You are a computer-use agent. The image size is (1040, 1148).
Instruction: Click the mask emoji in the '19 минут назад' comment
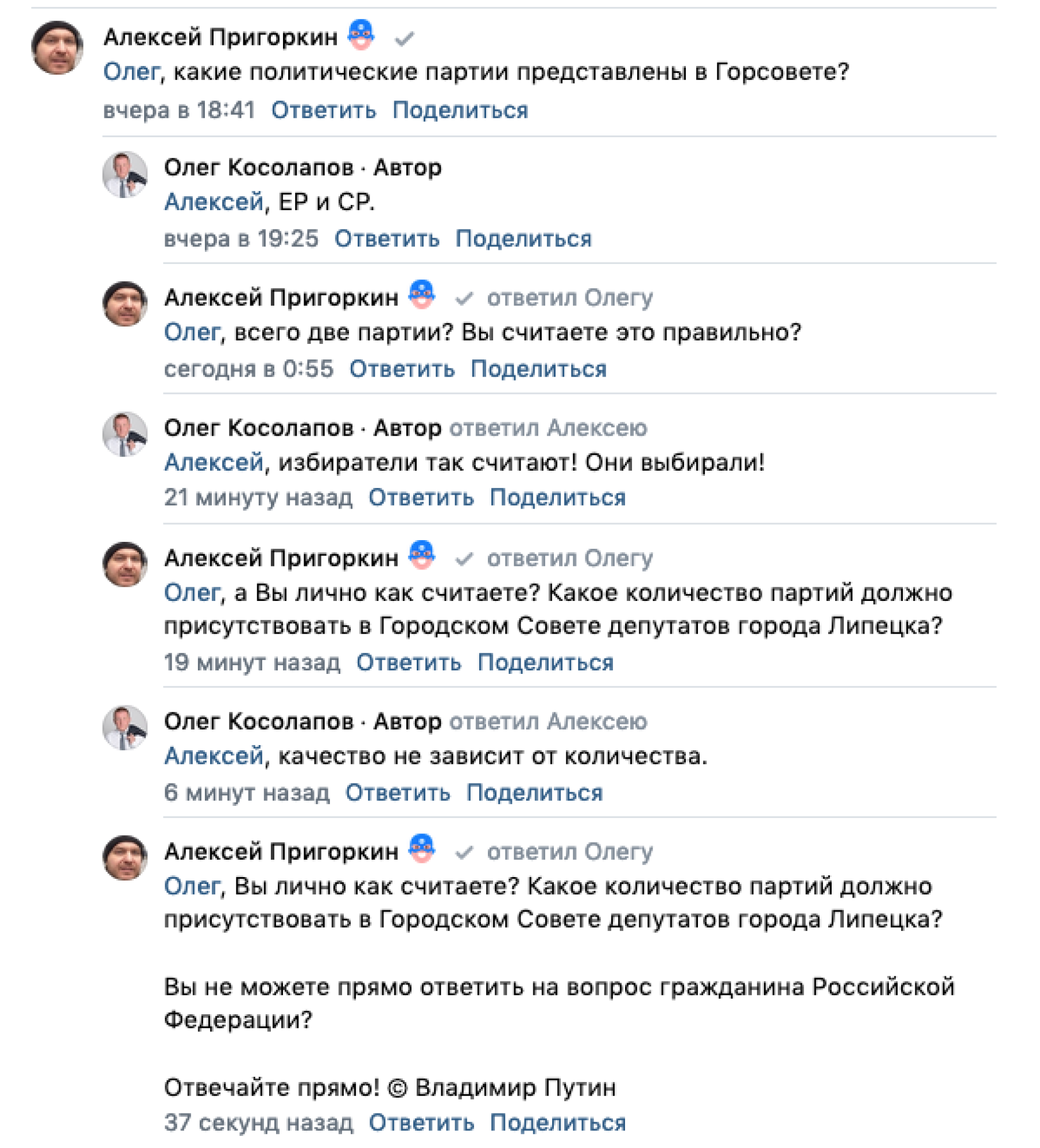[x=422, y=556]
